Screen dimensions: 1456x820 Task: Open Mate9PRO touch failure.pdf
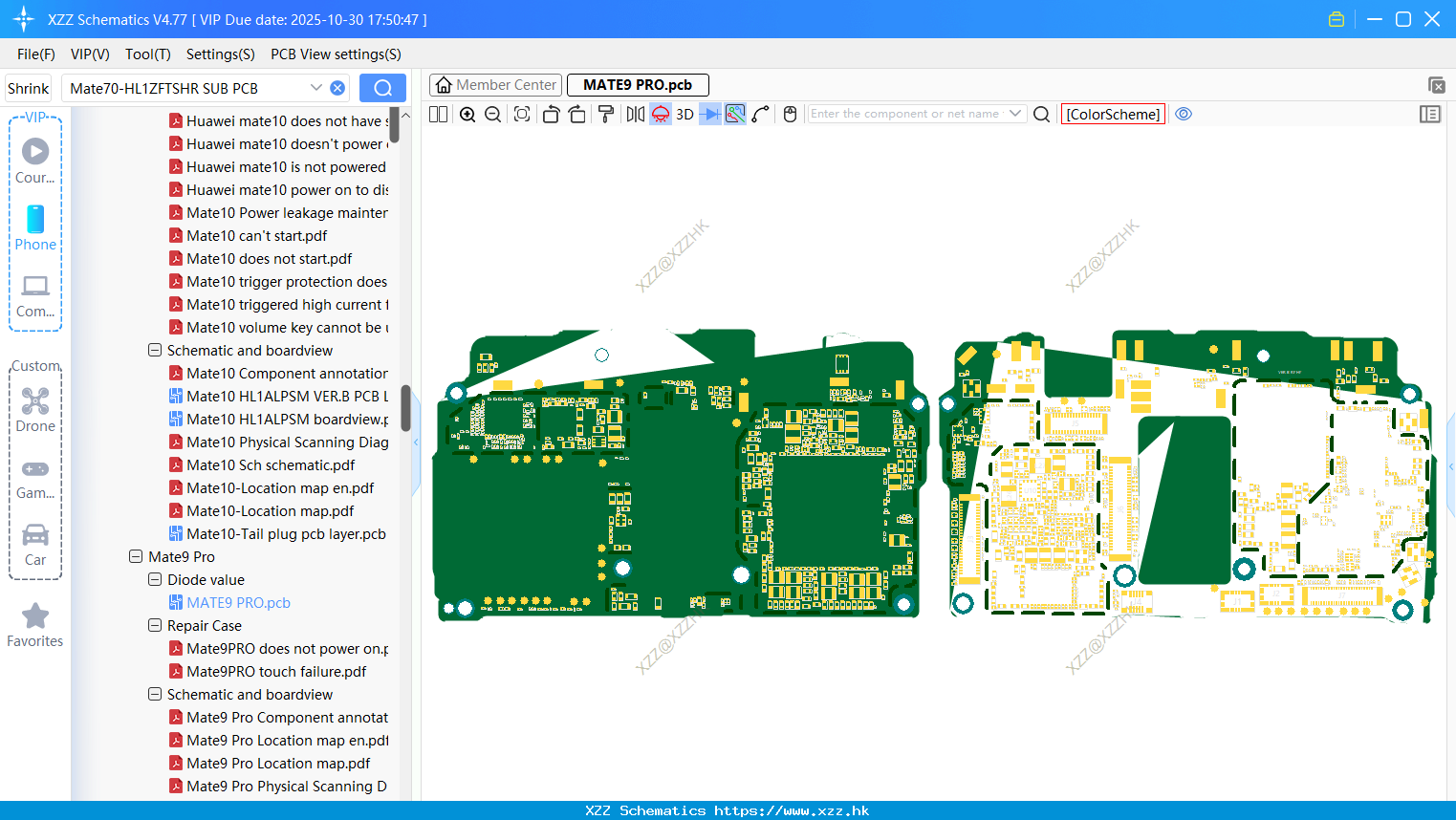click(x=276, y=671)
